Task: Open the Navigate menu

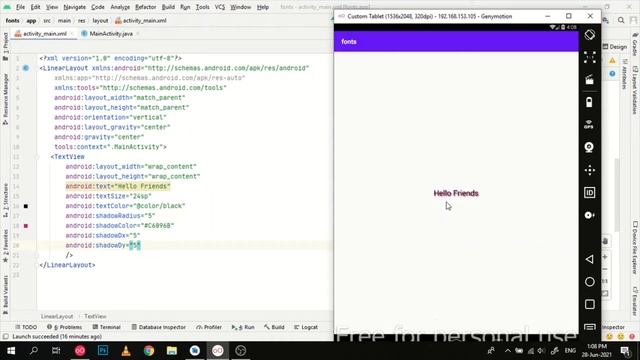Action: click(x=75, y=7)
